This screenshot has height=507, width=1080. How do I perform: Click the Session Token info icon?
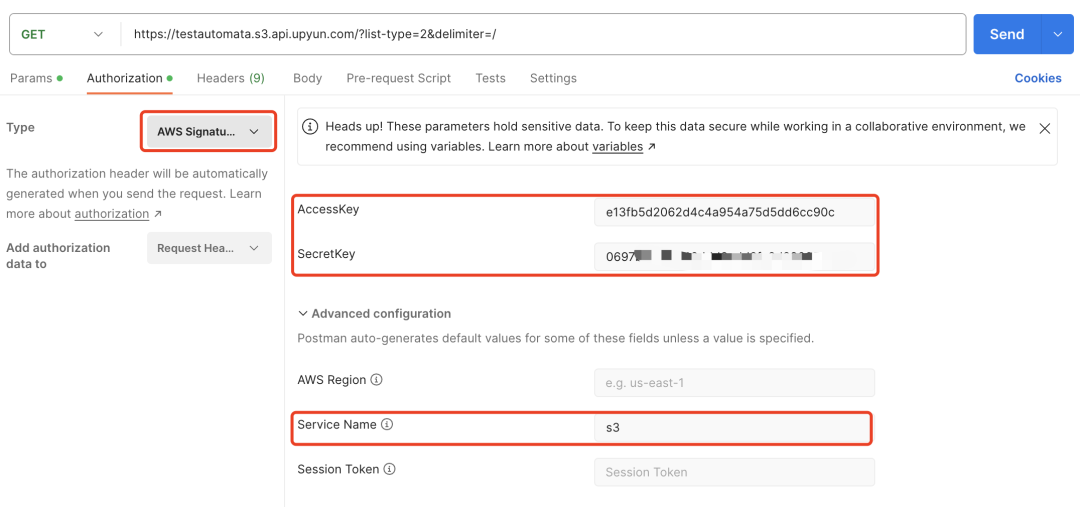pyautogui.click(x=390, y=469)
